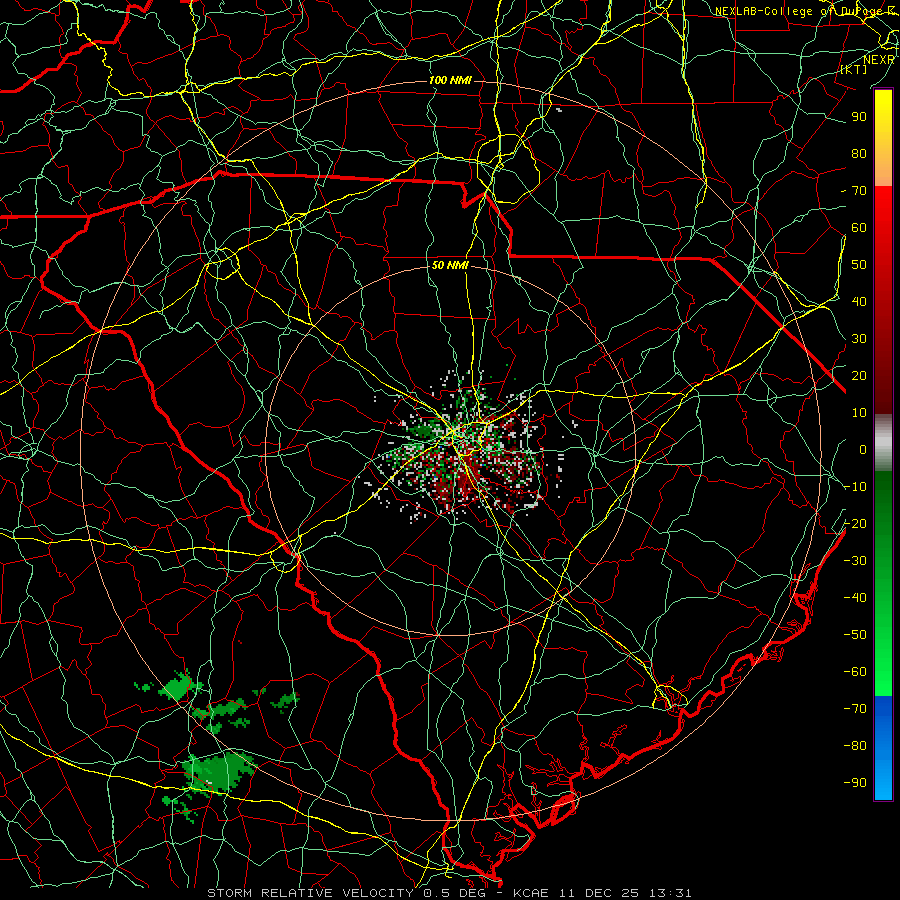
Task: Select the 50 value on the velocity scale
Action: (x=859, y=265)
